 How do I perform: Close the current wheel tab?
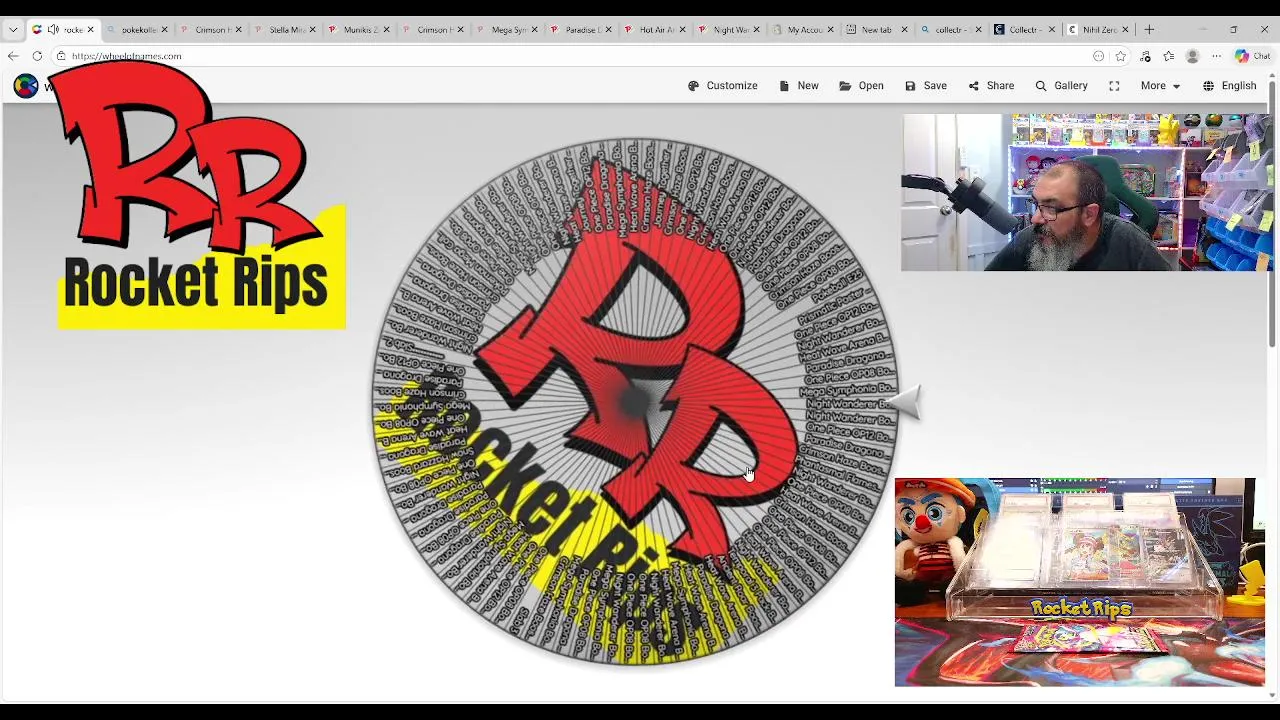tap(90, 30)
